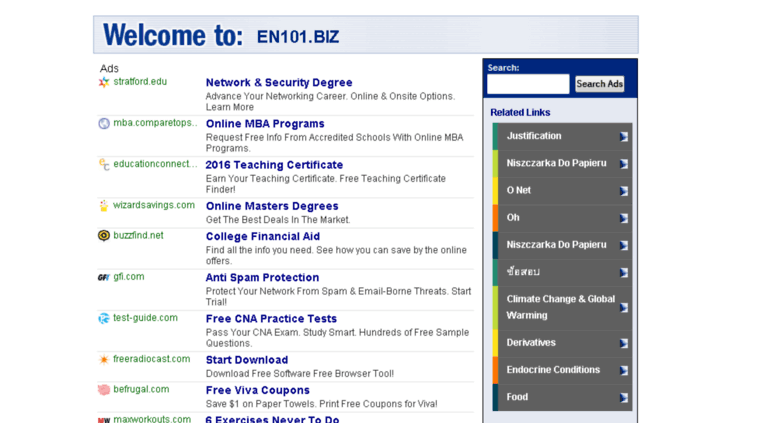Click the freeradiocast.com orange burst favicon
Image resolution: width=777 pixels, height=423 pixels.
click(104, 360)
